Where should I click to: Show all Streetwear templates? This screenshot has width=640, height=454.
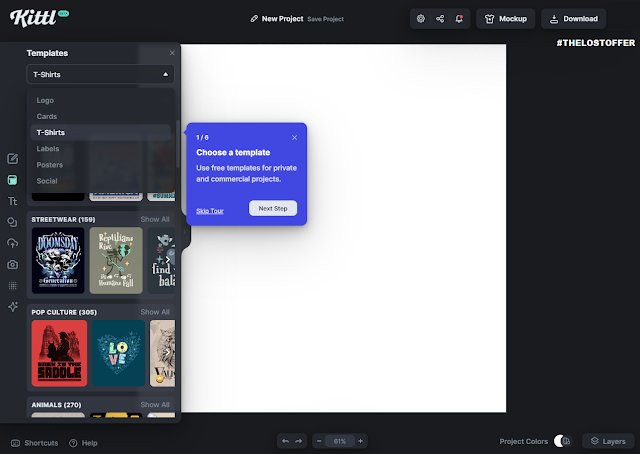(x=155, y=219)
